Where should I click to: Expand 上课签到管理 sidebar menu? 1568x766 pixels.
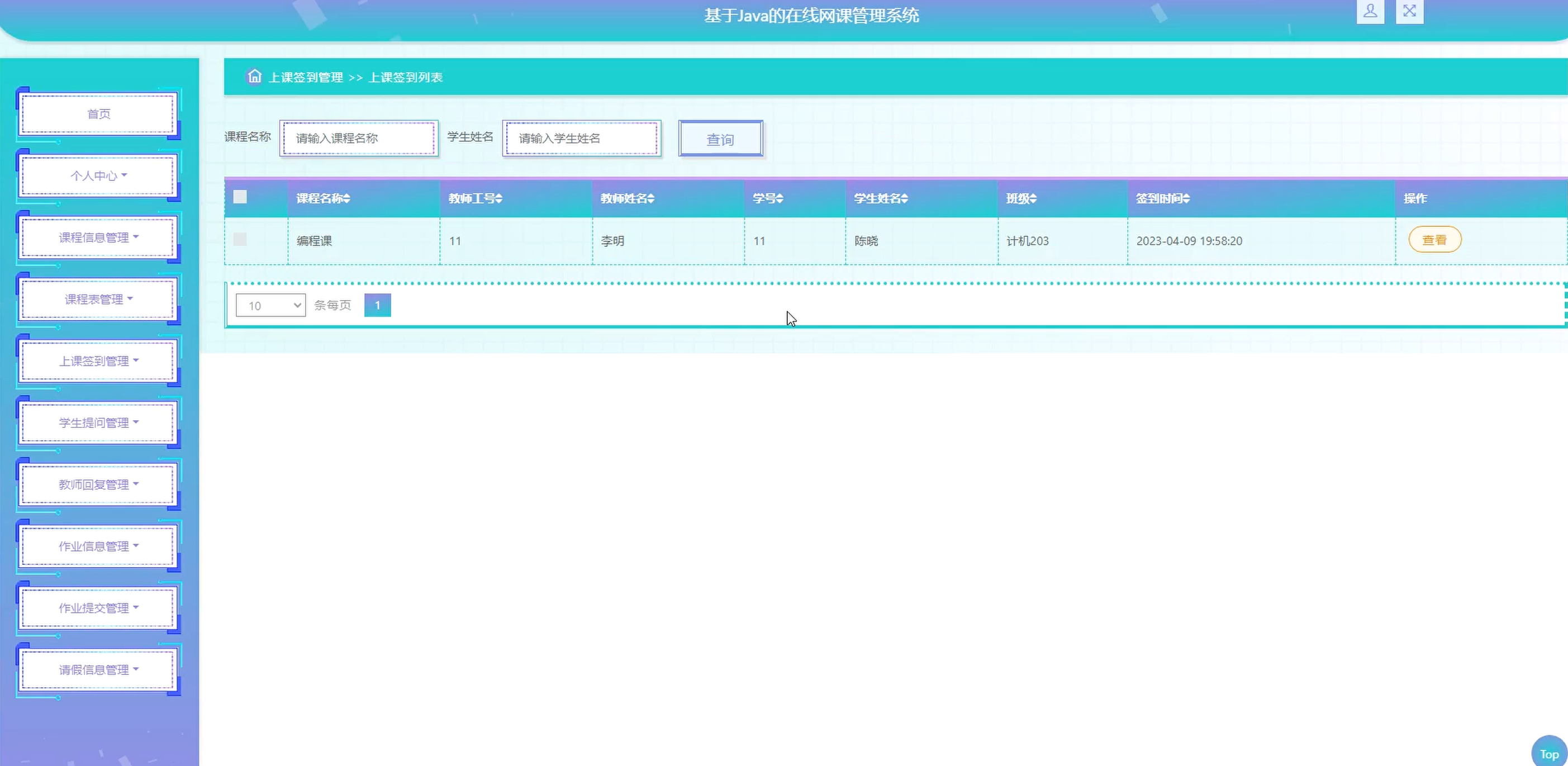pos(98,361)
